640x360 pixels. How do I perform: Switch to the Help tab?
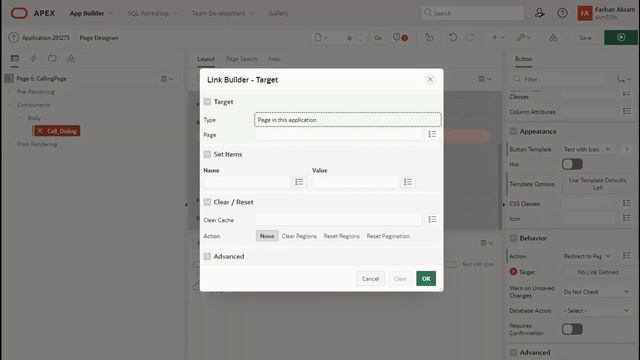click(274, 59)
